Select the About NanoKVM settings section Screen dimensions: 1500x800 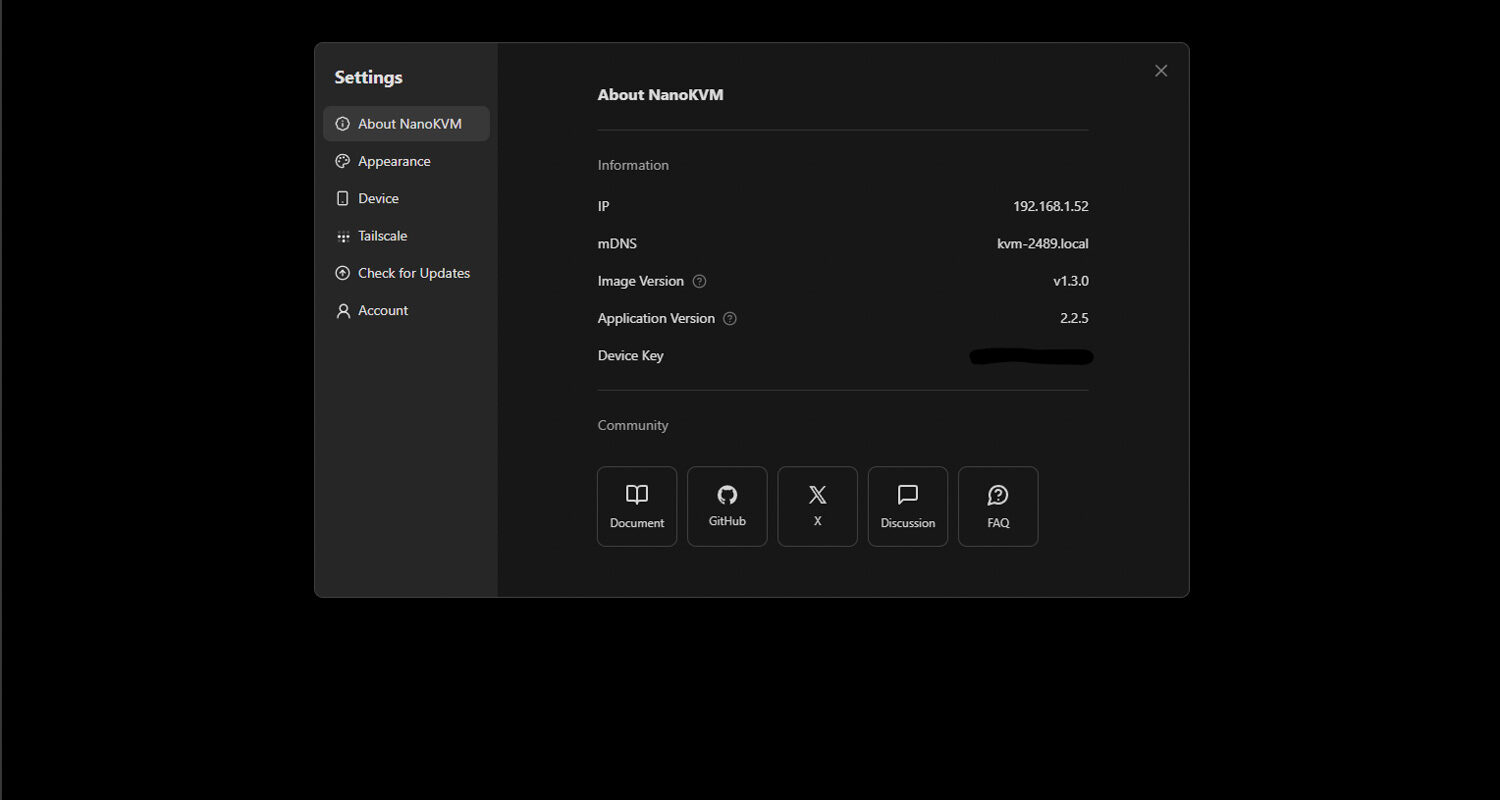point(406,124)
